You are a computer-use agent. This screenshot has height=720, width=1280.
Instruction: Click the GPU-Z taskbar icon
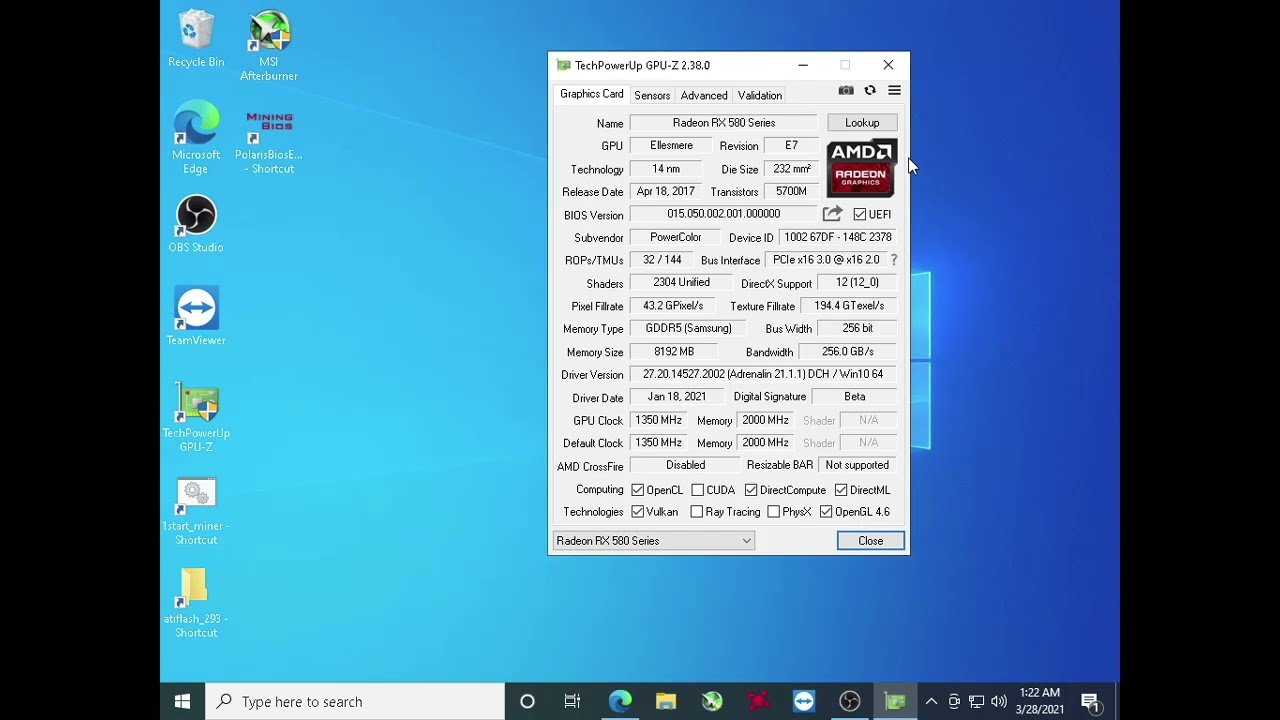pos(895,702)
